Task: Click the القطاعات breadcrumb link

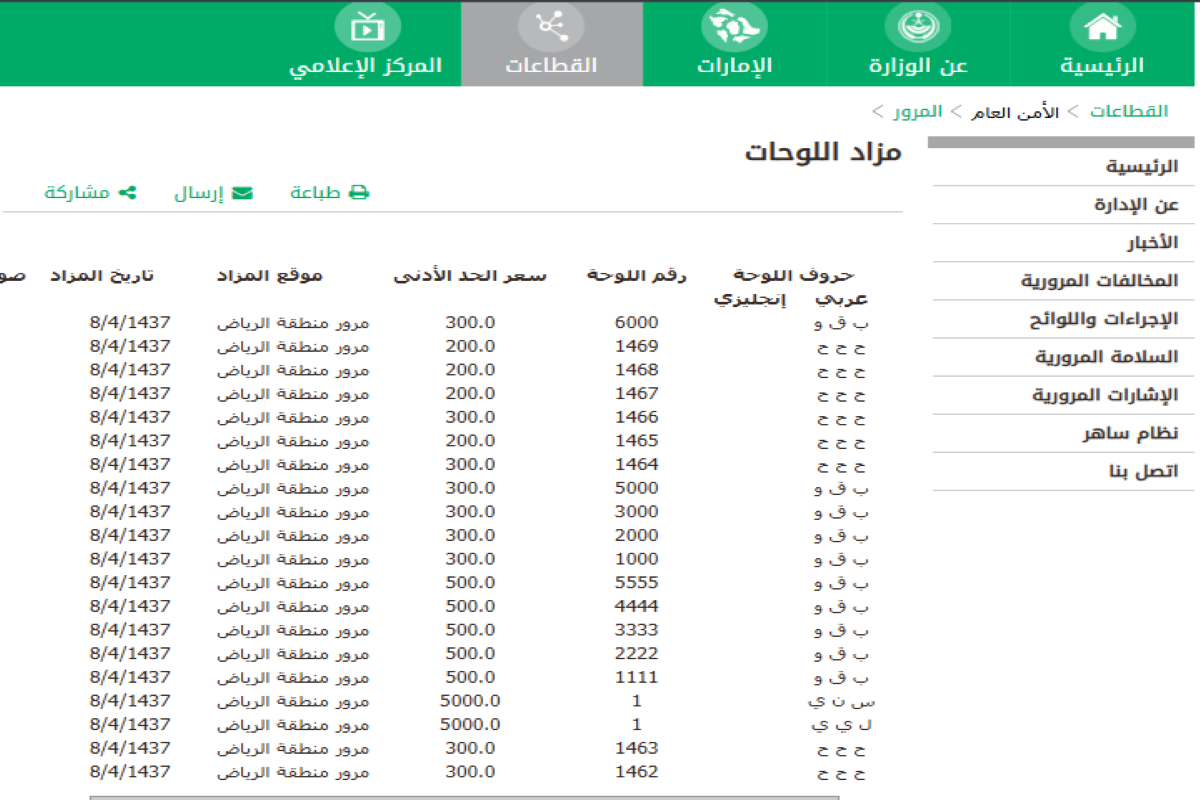Action: (1129, 111)
